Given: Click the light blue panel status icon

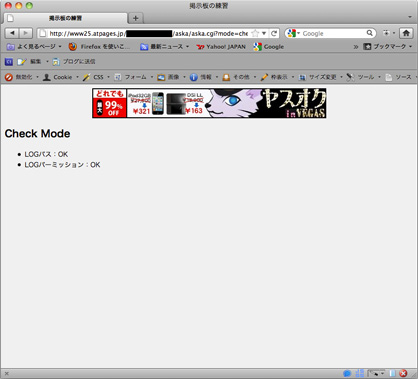Looking at the screenshot, I should pyautogui.click(x=393, y=373).
